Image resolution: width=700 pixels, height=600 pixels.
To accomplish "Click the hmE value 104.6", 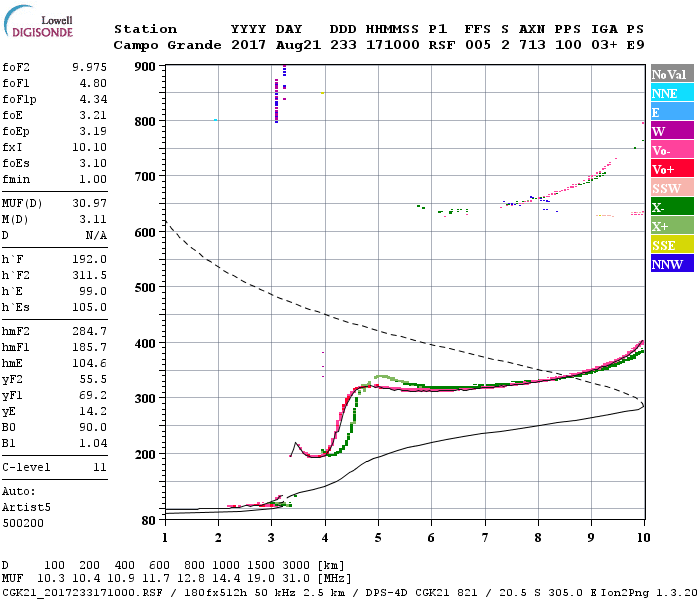I will coord(90,363).
